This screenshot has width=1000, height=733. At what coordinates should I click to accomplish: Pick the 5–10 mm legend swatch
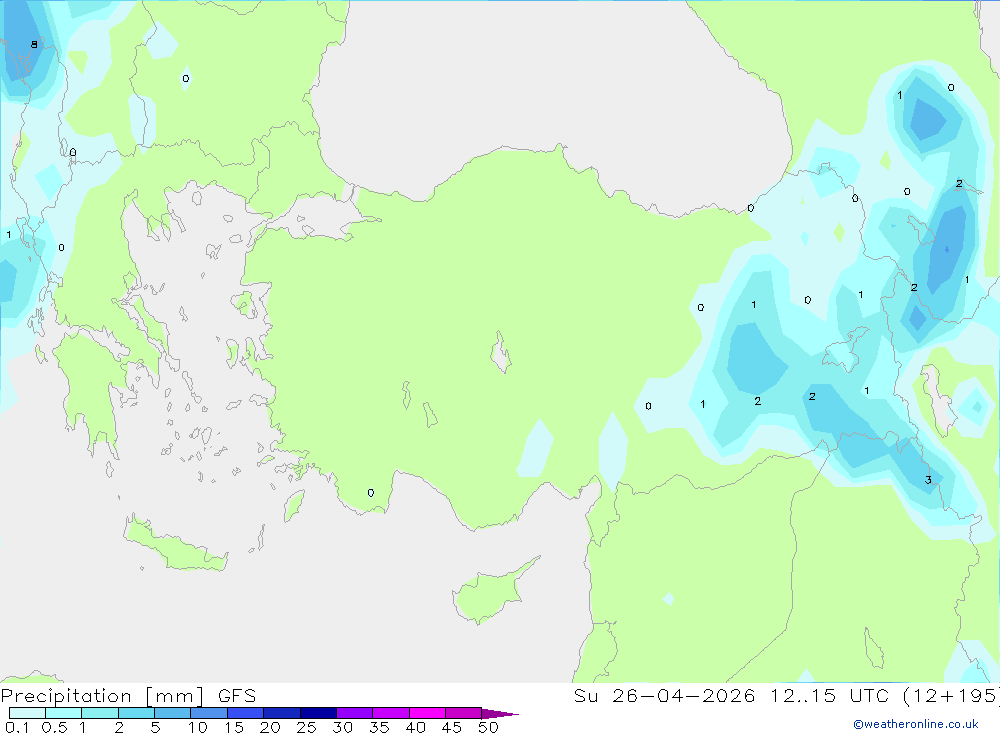(172, 713)
